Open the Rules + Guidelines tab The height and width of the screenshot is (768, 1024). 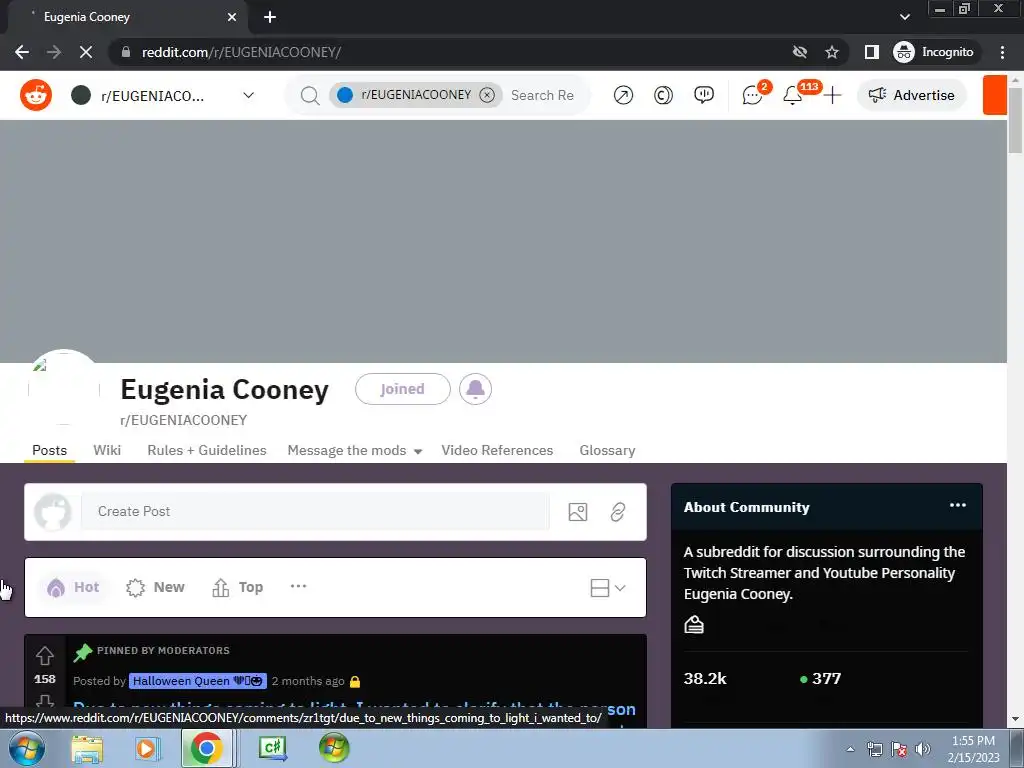click(x=207, y=450)
